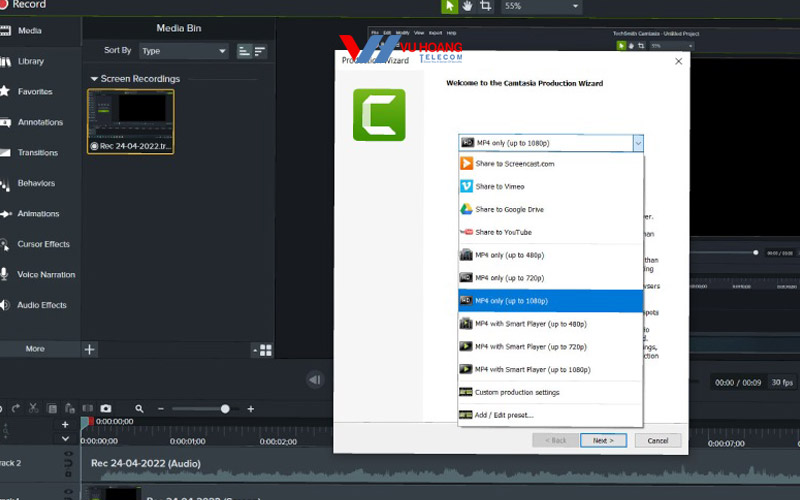The image size is (800, 500).
Task: Open the Media tab
Action: tap(30, 31)
